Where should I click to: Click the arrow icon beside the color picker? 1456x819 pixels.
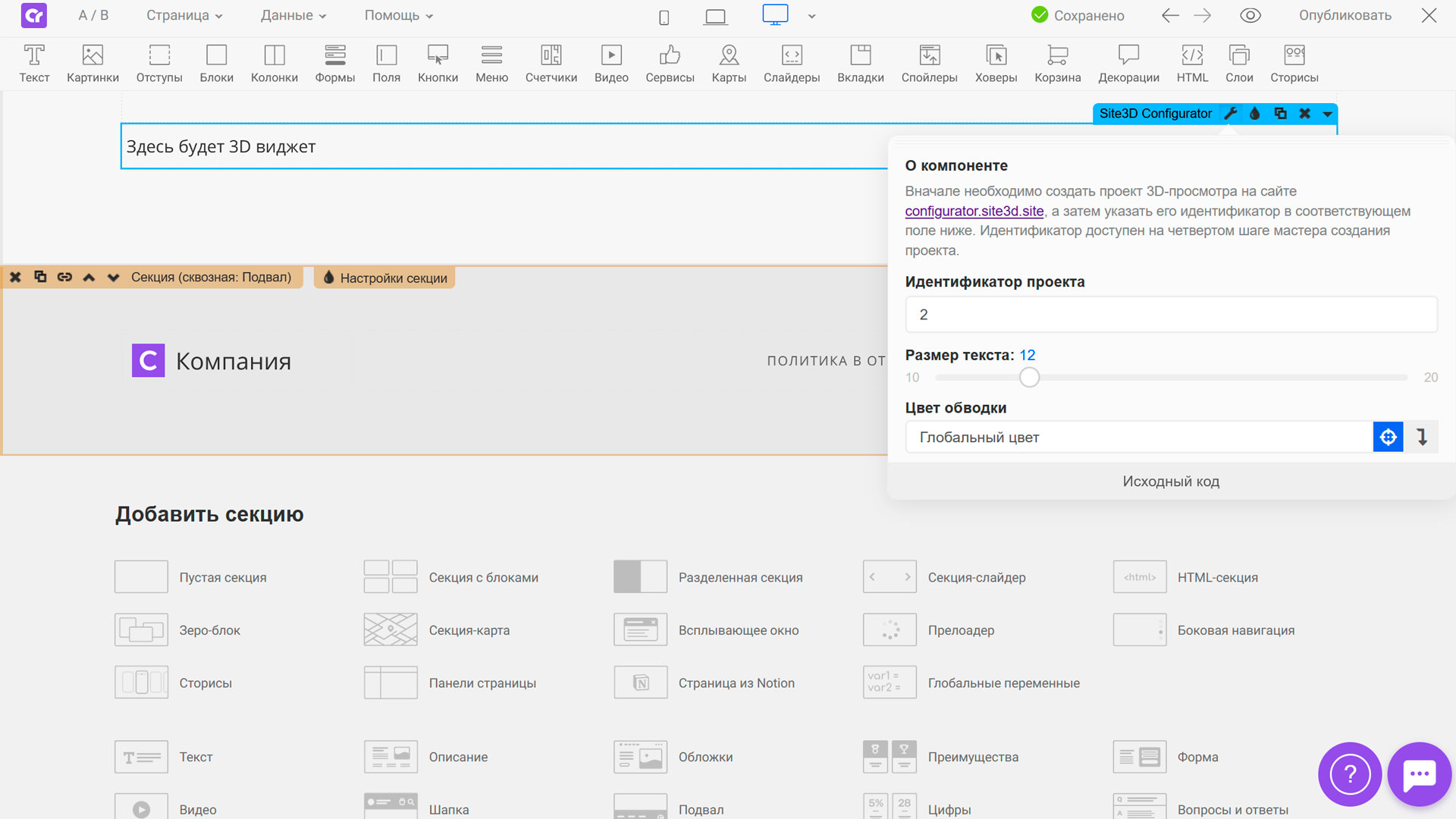click(1422, 438)
